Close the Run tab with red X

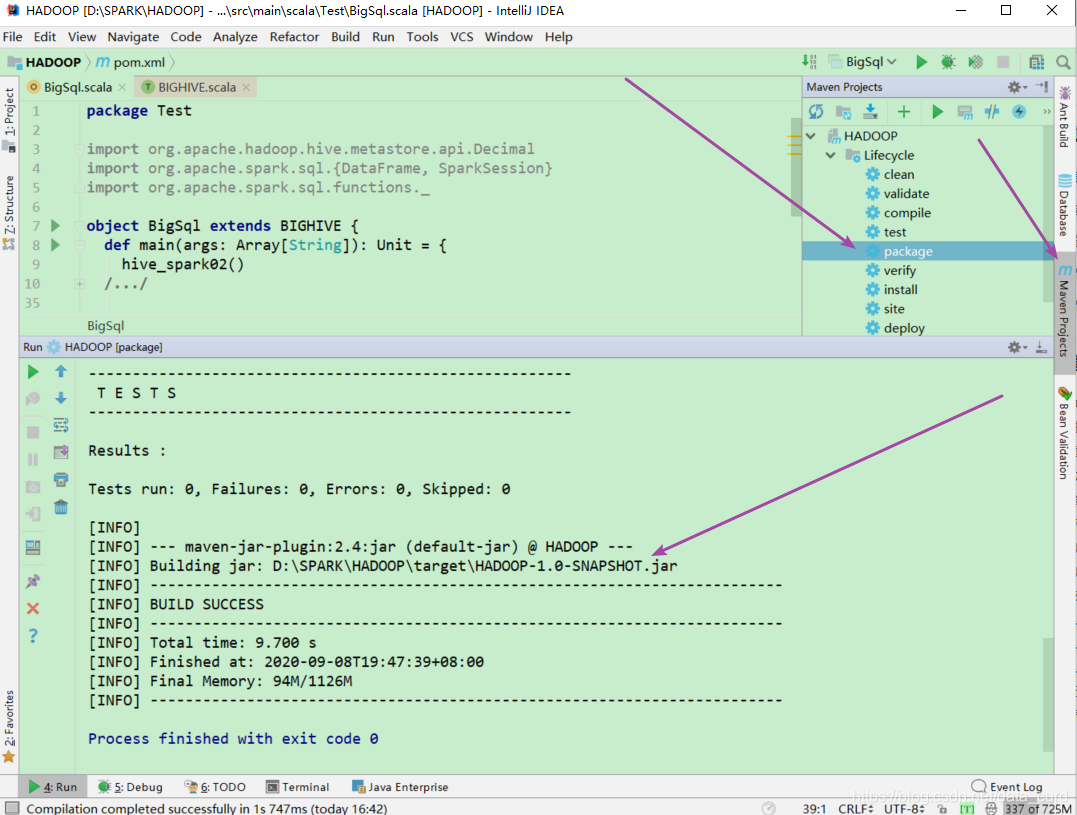point(33,608)
